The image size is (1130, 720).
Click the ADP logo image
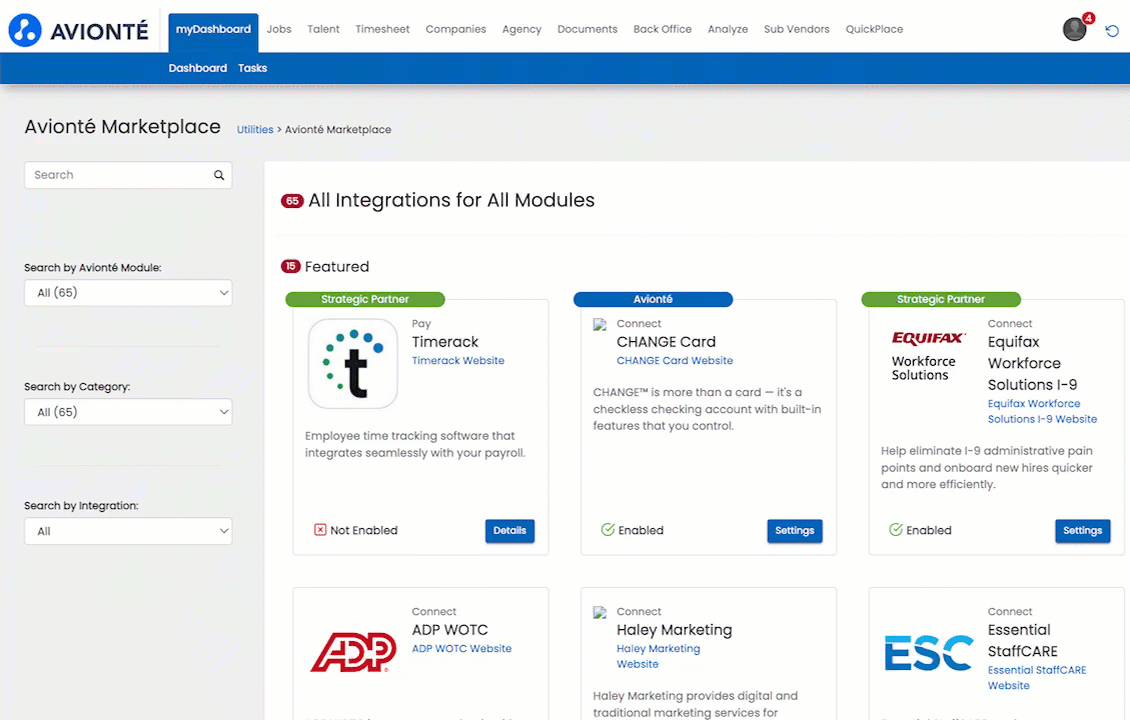pyautogui.click(x=354, y=652)
